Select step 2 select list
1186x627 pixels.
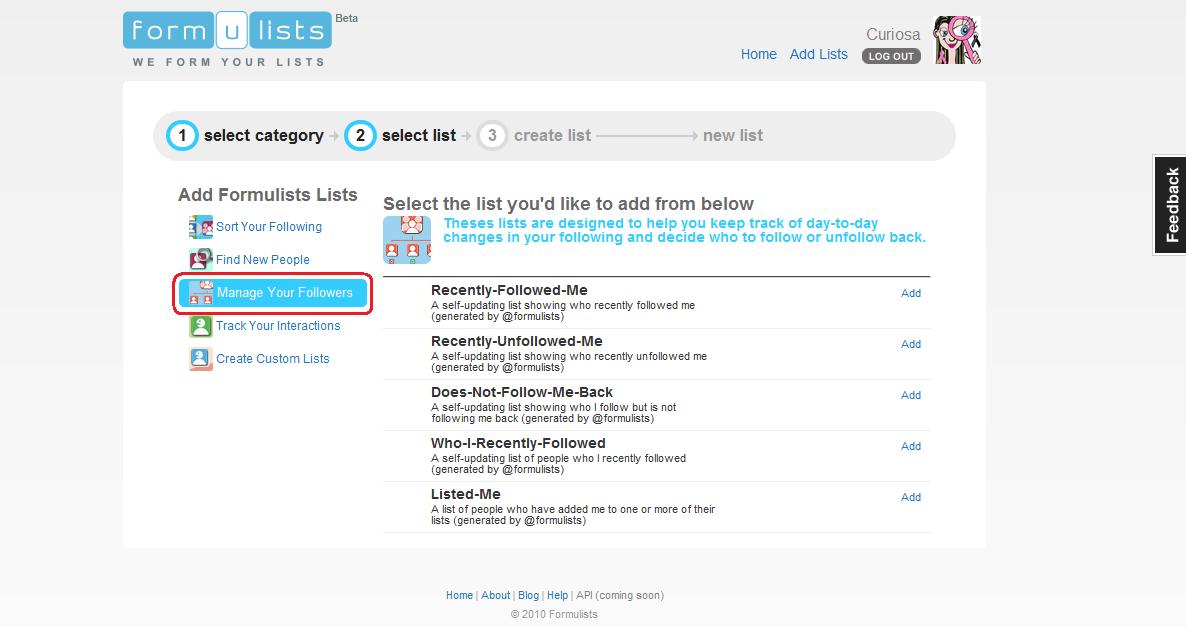point(401,135)
